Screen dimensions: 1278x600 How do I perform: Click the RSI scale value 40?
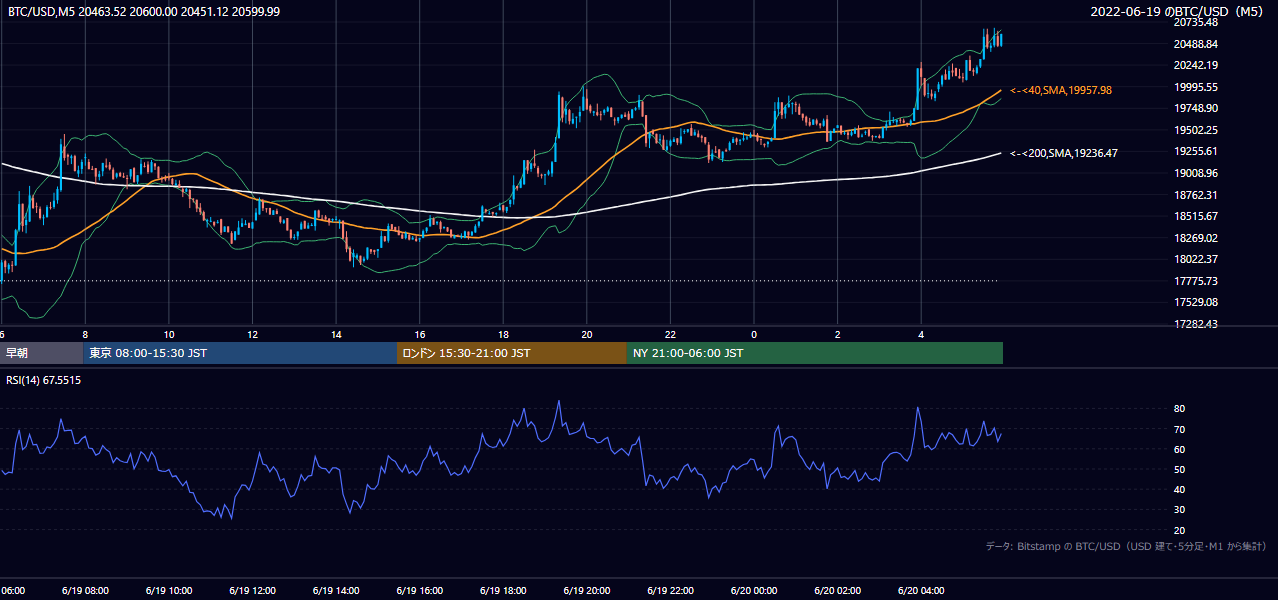[1179, 489]
